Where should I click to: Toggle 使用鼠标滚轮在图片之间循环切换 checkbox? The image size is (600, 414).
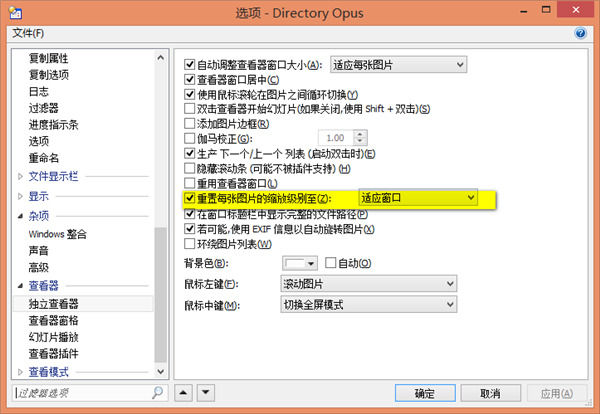click(x=189, y=94)
